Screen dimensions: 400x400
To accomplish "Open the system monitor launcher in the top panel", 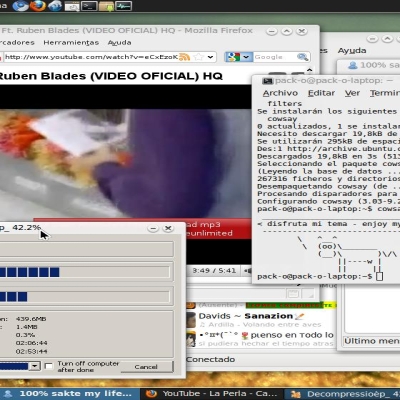I will [124, 6].
